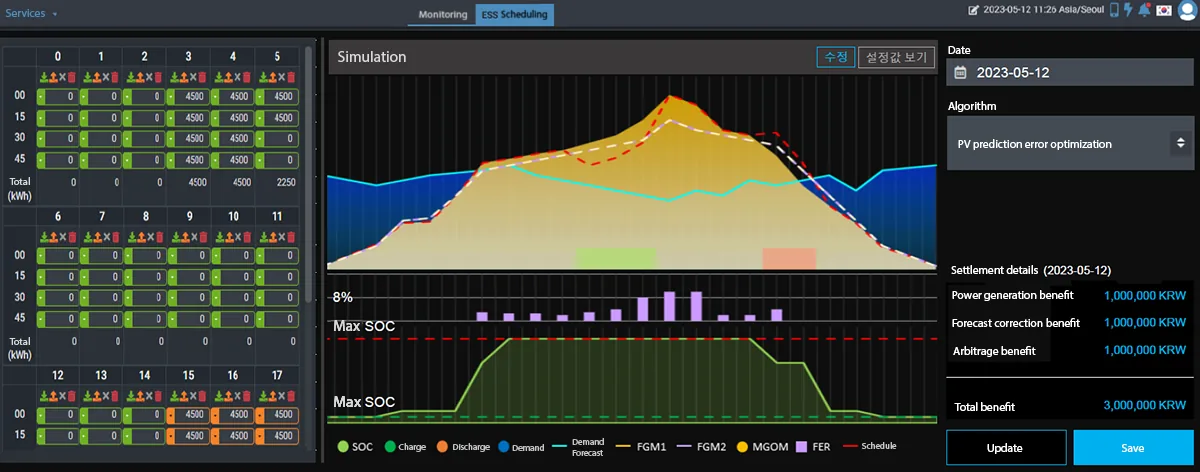Click the Korean flag language icon
Screen dimensions: 1200x472
[1164, 10]
